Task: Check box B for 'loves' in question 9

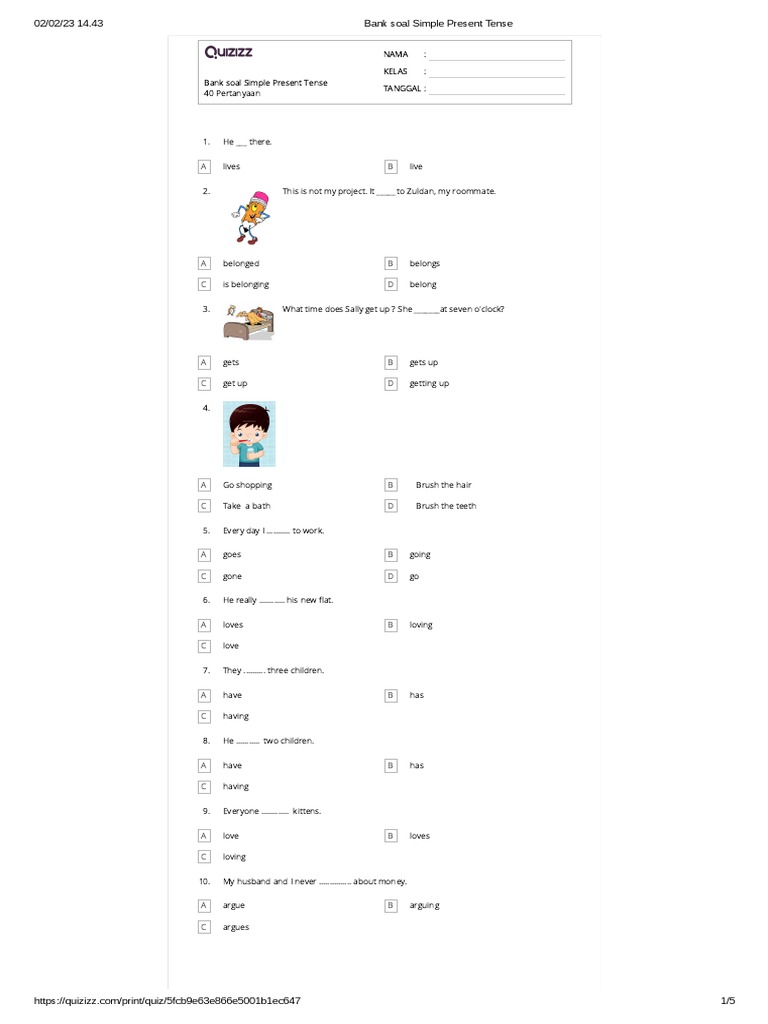Action: coord(391,836)
